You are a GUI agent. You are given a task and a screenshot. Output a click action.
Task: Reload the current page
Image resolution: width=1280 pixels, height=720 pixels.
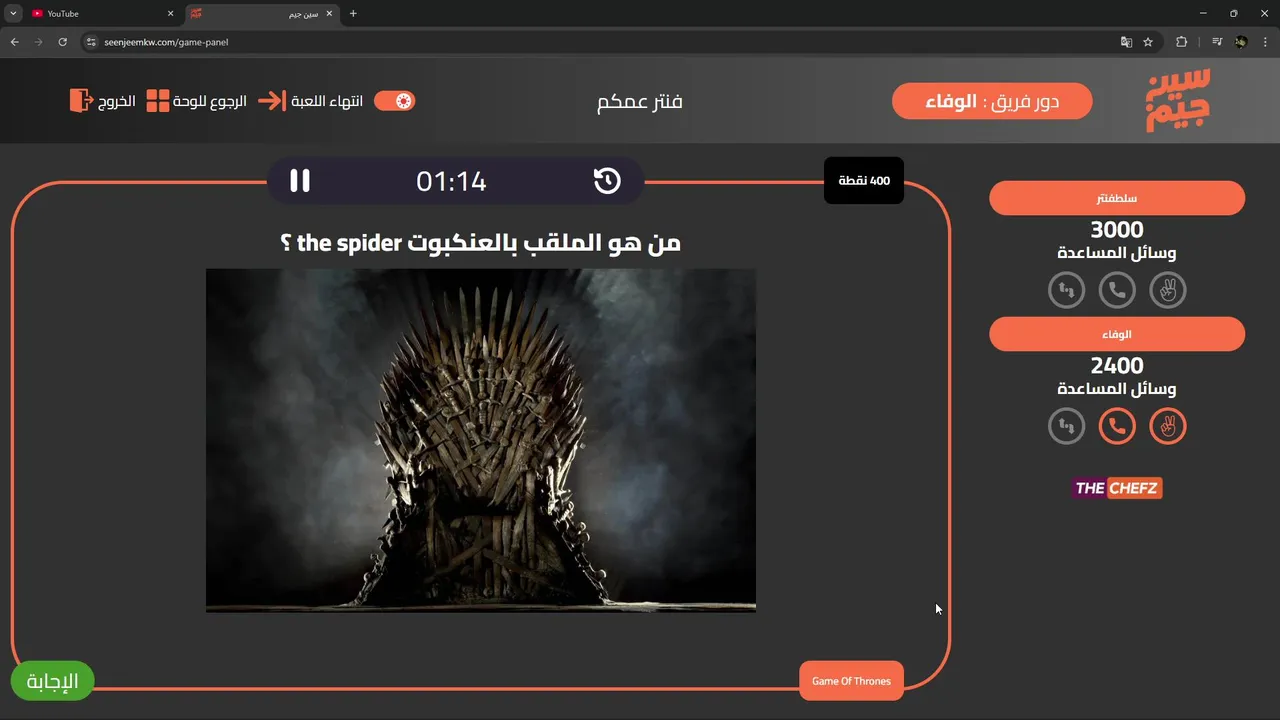click(62, 42)
